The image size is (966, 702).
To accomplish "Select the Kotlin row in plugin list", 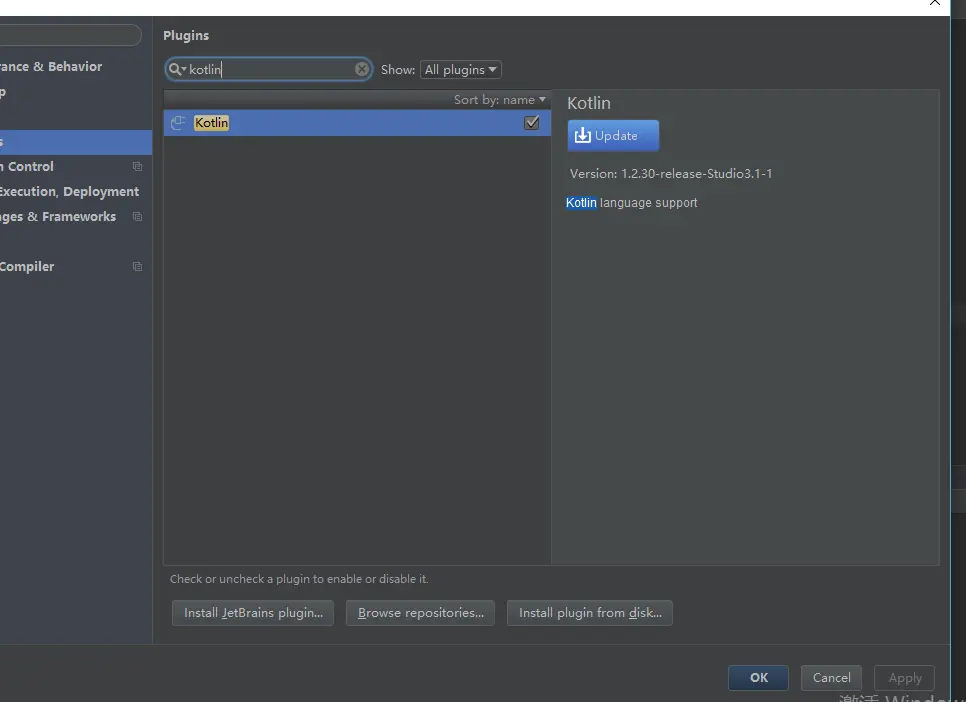I will (357, 123).
